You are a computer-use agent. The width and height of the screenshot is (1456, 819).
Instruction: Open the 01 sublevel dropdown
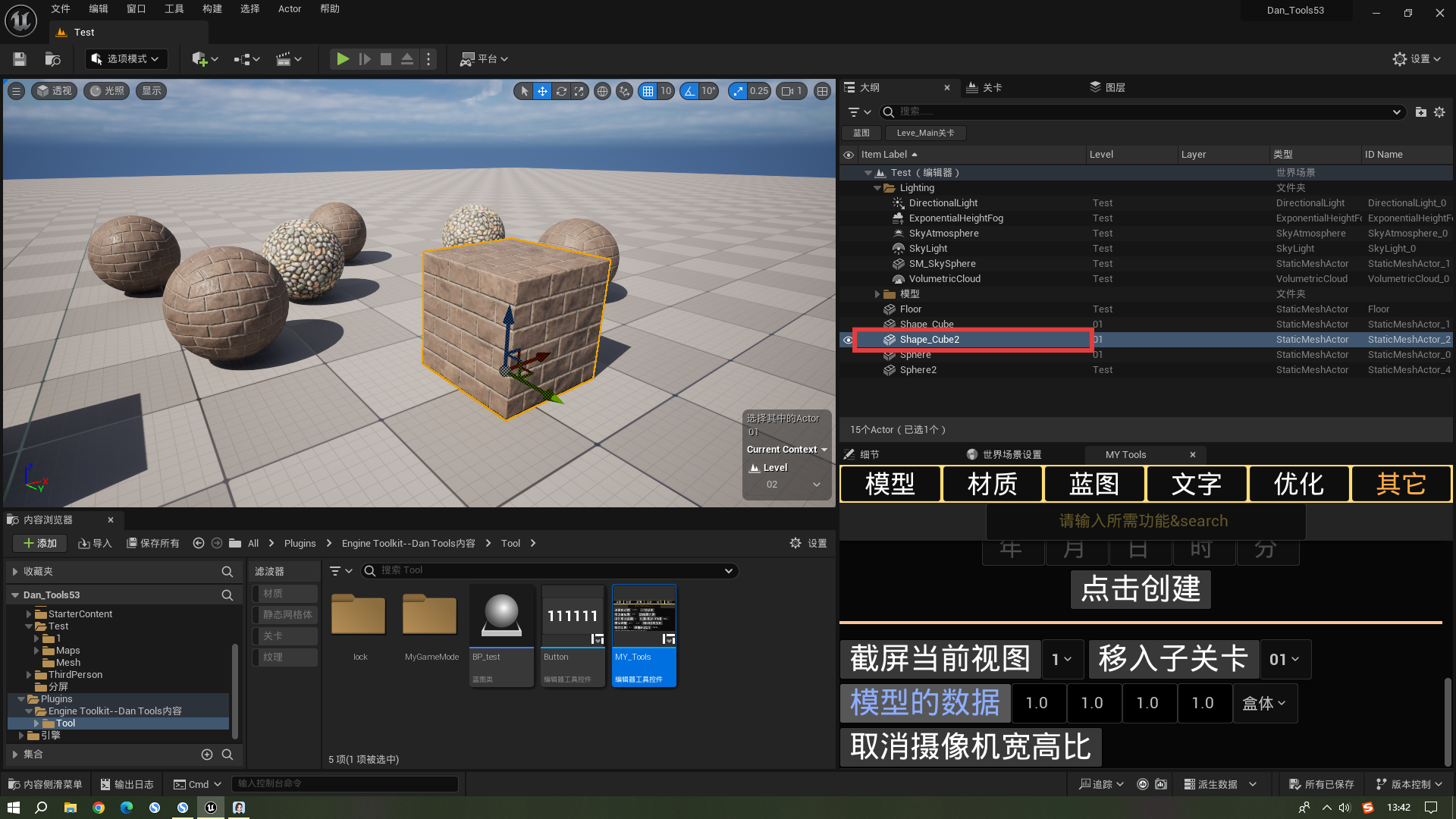pos(1285,660)
